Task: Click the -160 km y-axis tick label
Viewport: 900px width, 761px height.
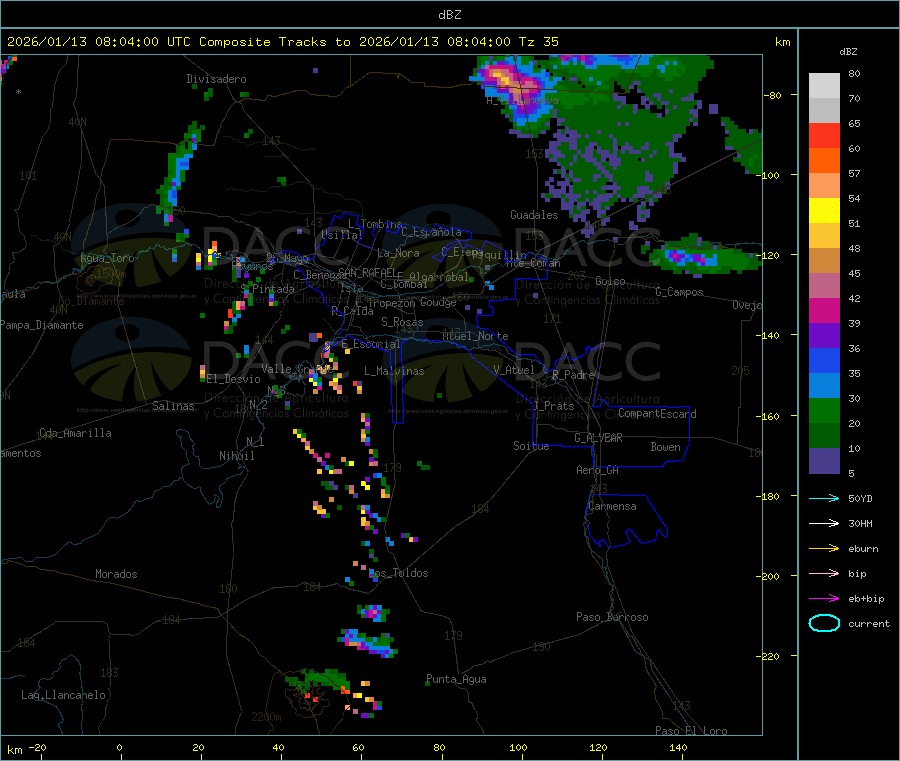Action: pyautogui.click(x=767, y=417)
